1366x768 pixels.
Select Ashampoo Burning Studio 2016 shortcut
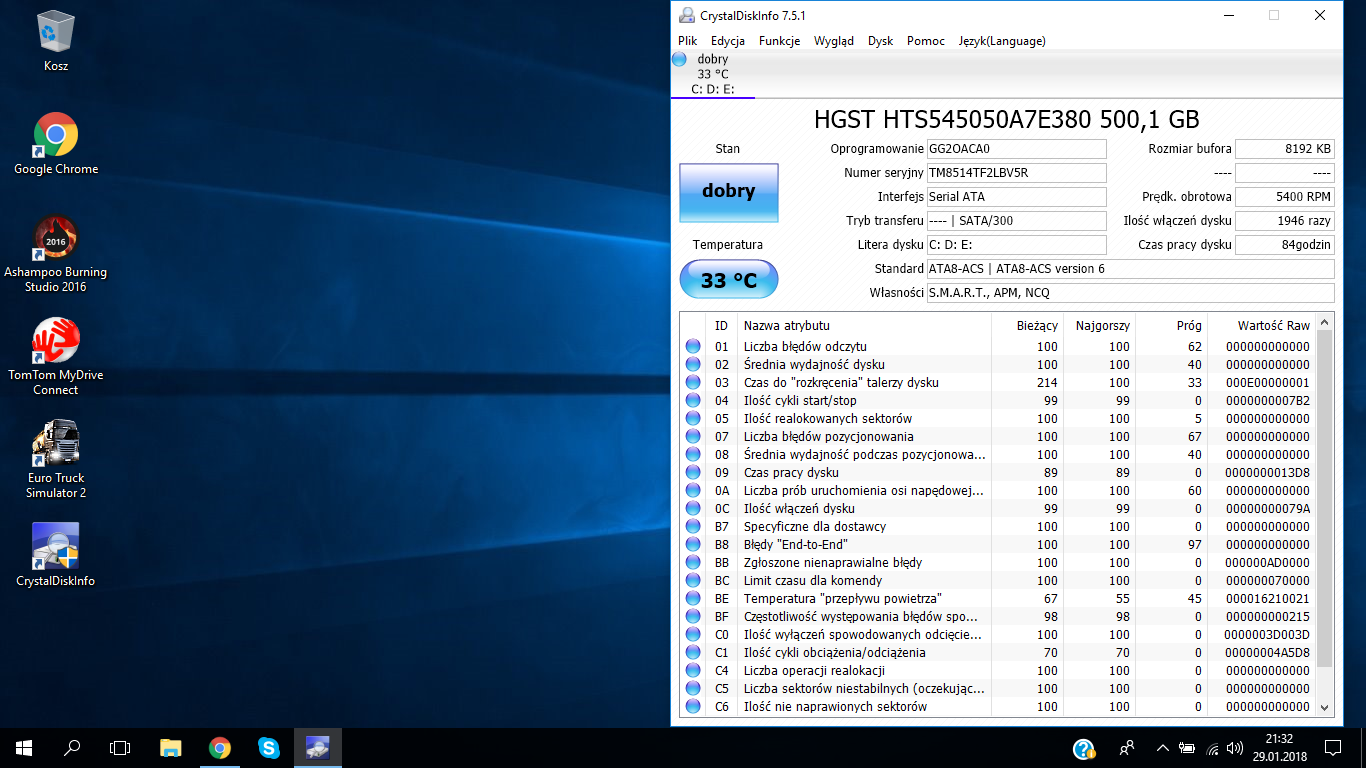point(56,254)
